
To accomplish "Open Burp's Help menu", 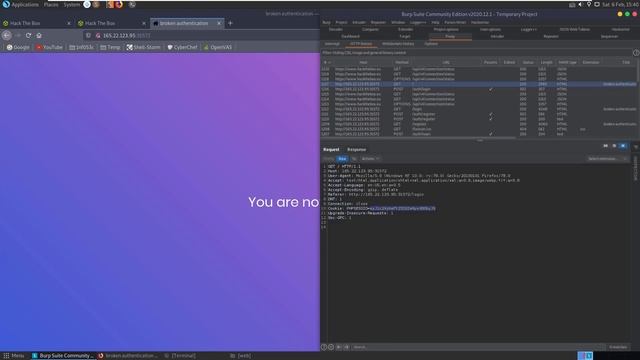I will click(x=436, y=22).
